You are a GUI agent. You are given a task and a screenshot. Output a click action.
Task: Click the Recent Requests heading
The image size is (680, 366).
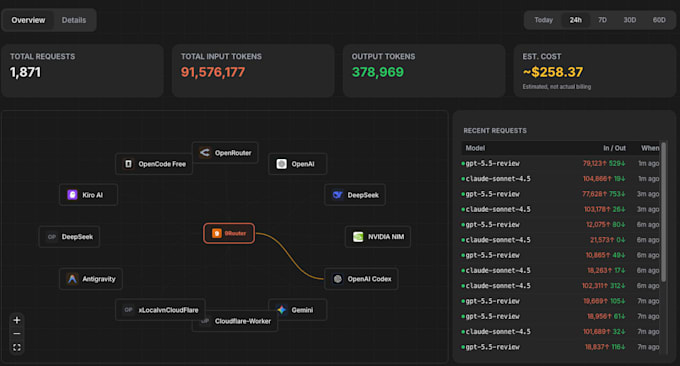[x=495, y=131]
